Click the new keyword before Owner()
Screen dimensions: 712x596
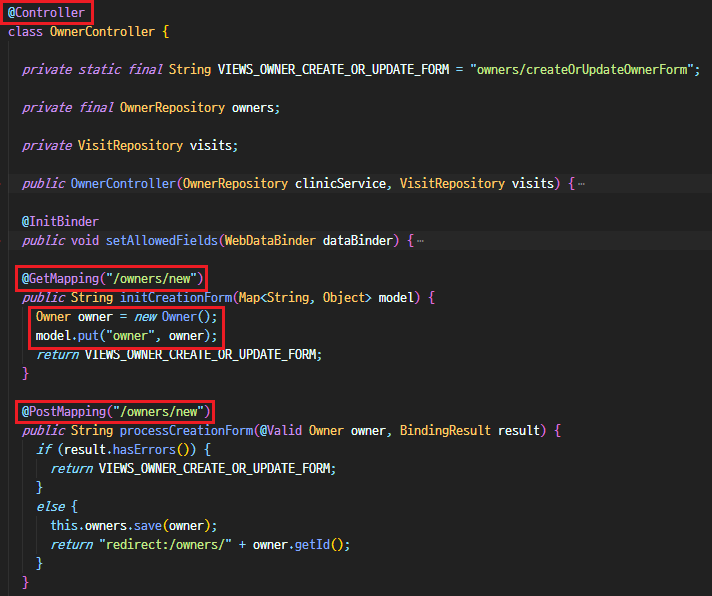click(x=145, y=317)
